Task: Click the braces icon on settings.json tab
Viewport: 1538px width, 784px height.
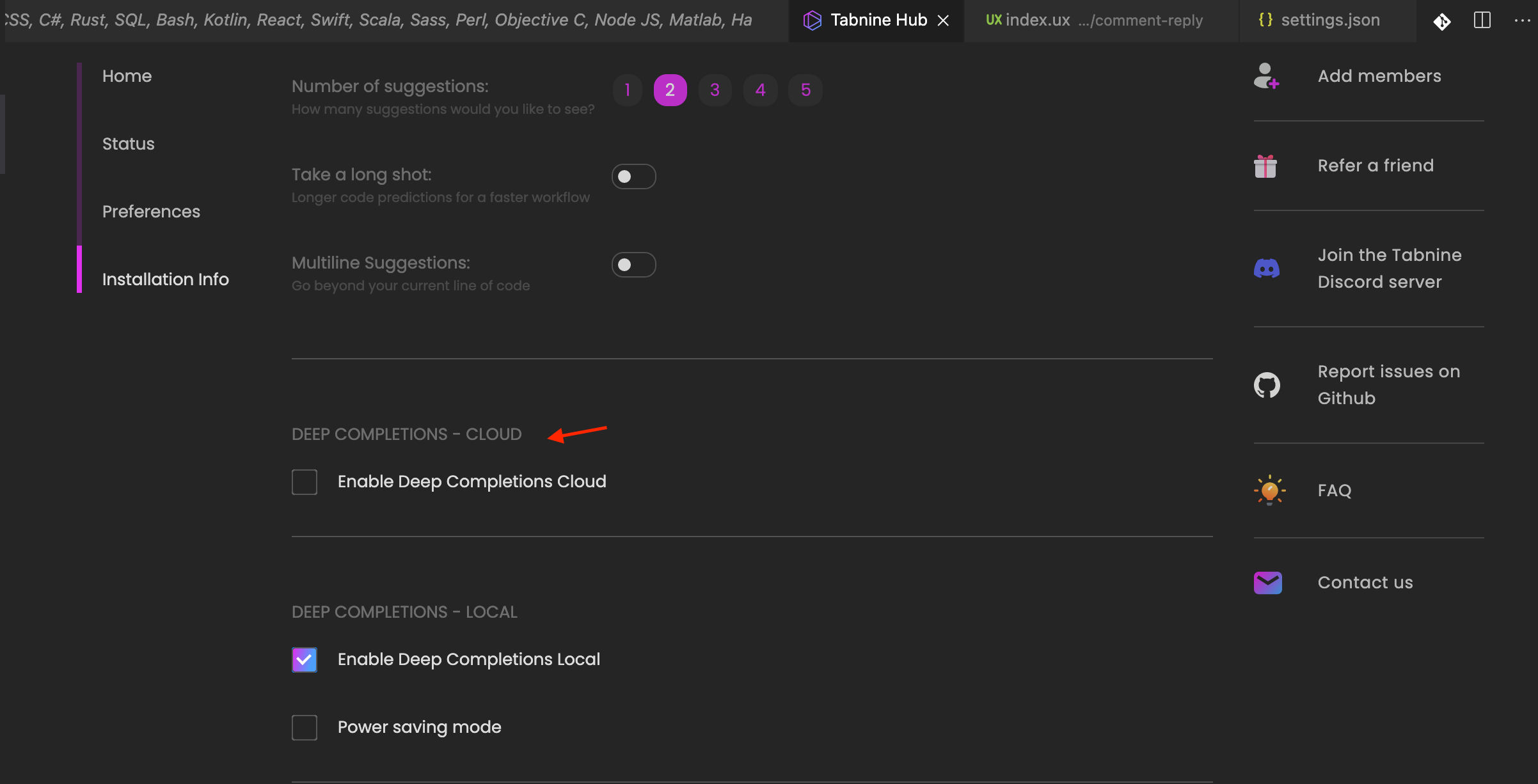Action: coord(1265,20)
